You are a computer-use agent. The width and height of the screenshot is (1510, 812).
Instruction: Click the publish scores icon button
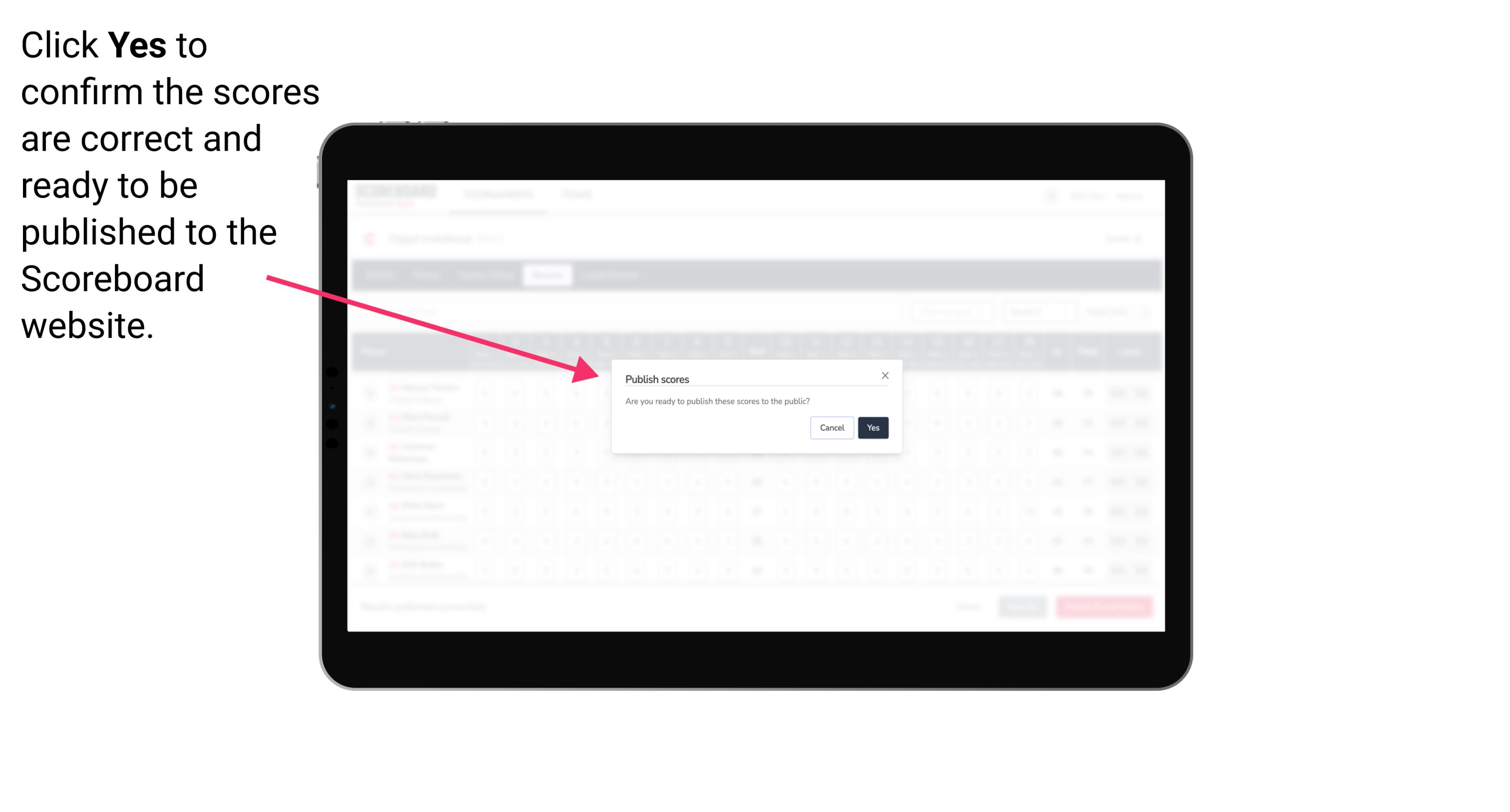(871, 427)
